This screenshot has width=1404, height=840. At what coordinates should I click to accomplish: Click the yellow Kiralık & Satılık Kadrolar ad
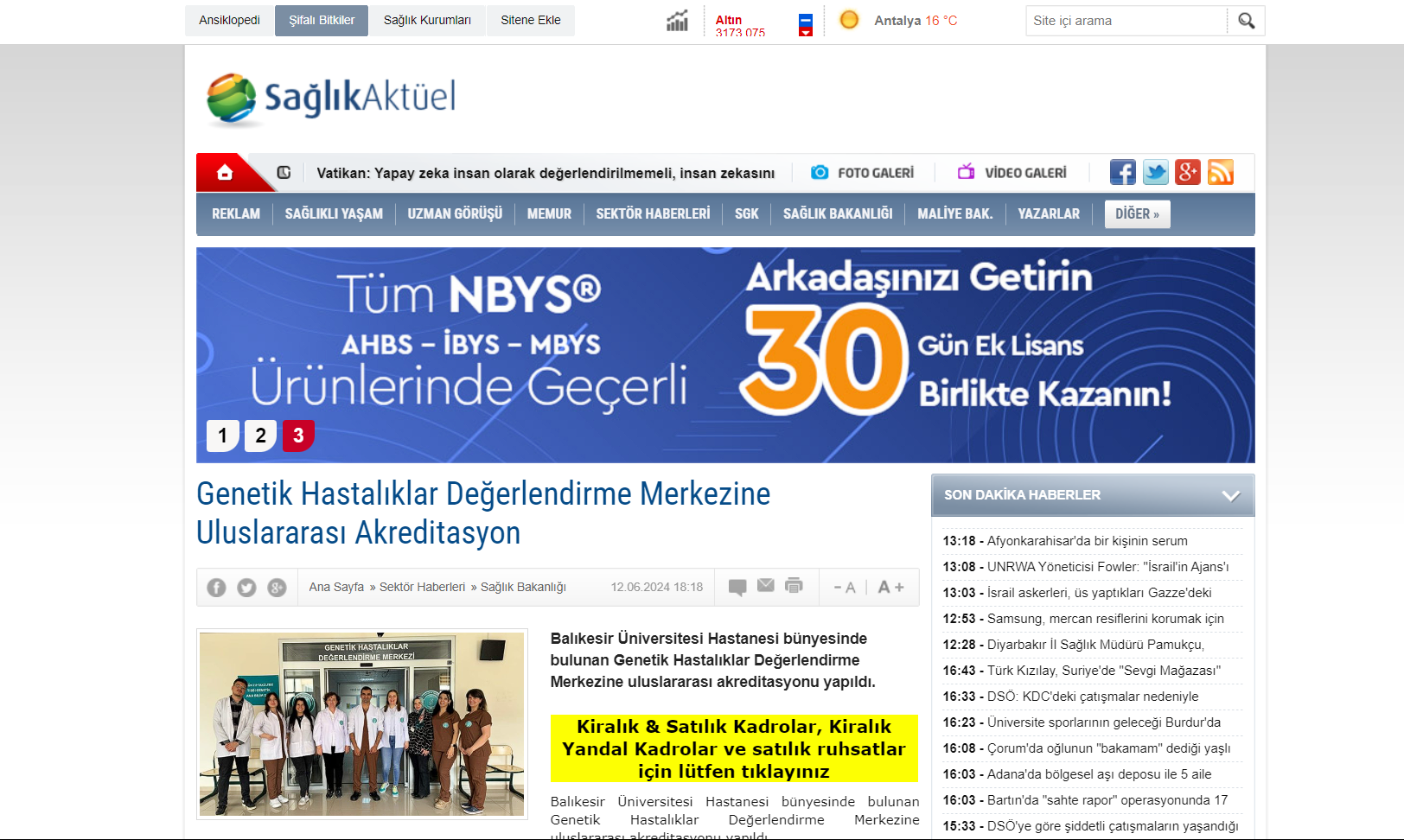(x=734, y=748)
